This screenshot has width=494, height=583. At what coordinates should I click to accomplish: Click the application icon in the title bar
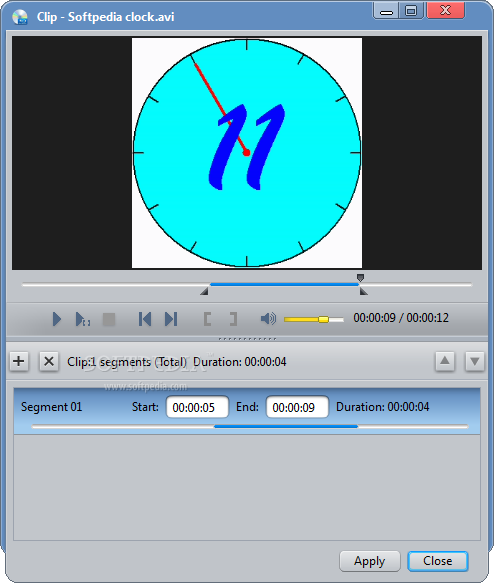point(20,17)
